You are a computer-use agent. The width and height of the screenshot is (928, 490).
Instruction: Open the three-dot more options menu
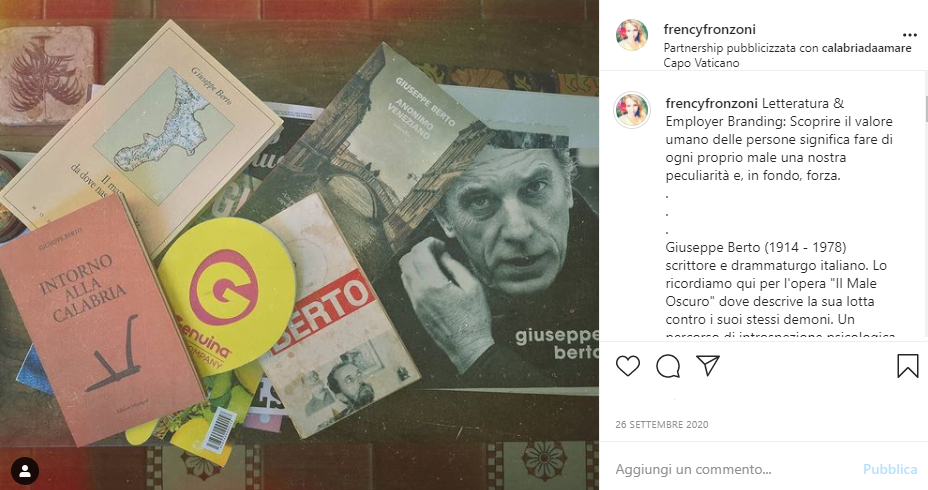tap(910, 36)
